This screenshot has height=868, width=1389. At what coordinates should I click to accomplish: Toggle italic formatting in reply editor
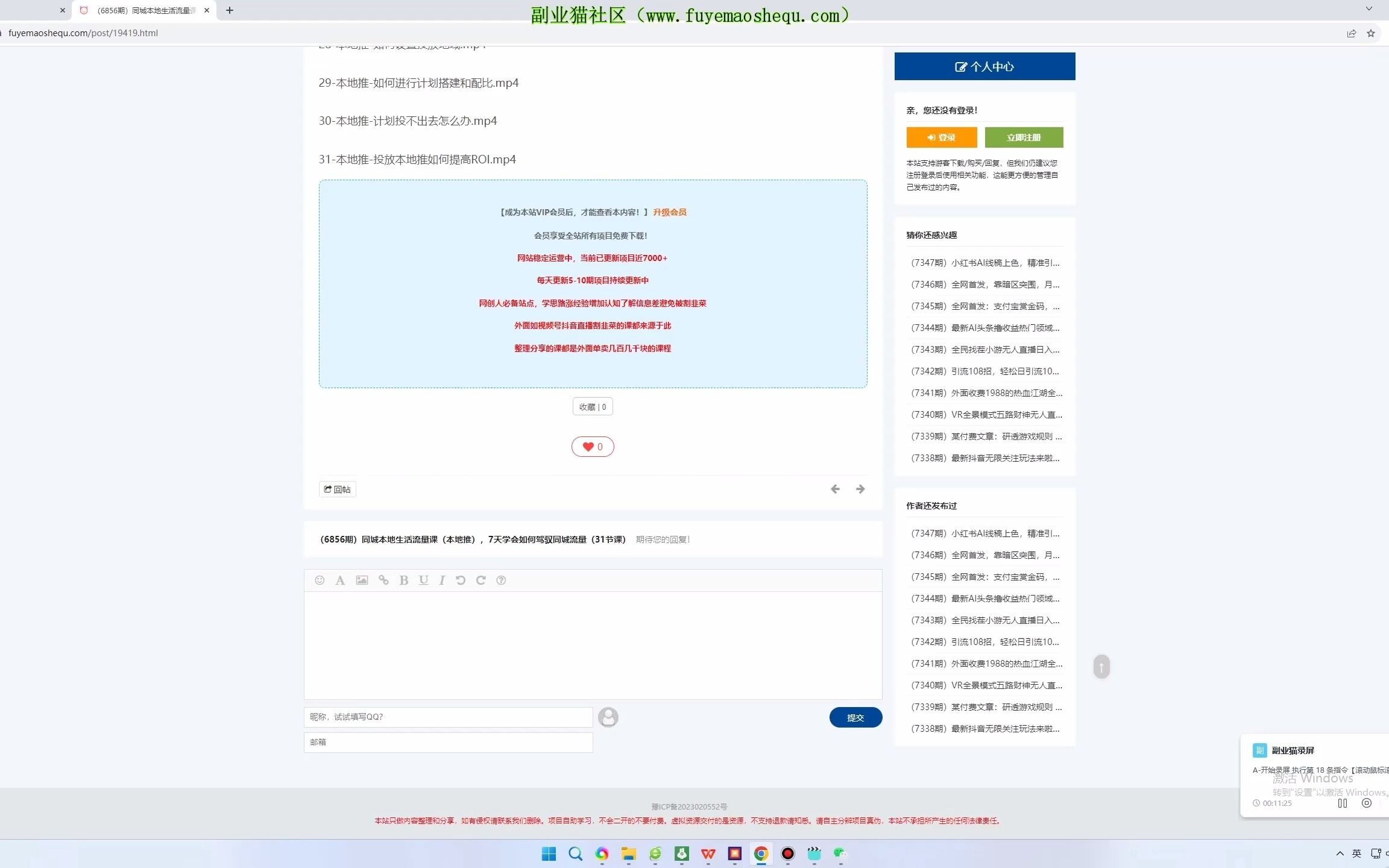tap(442, 580)
